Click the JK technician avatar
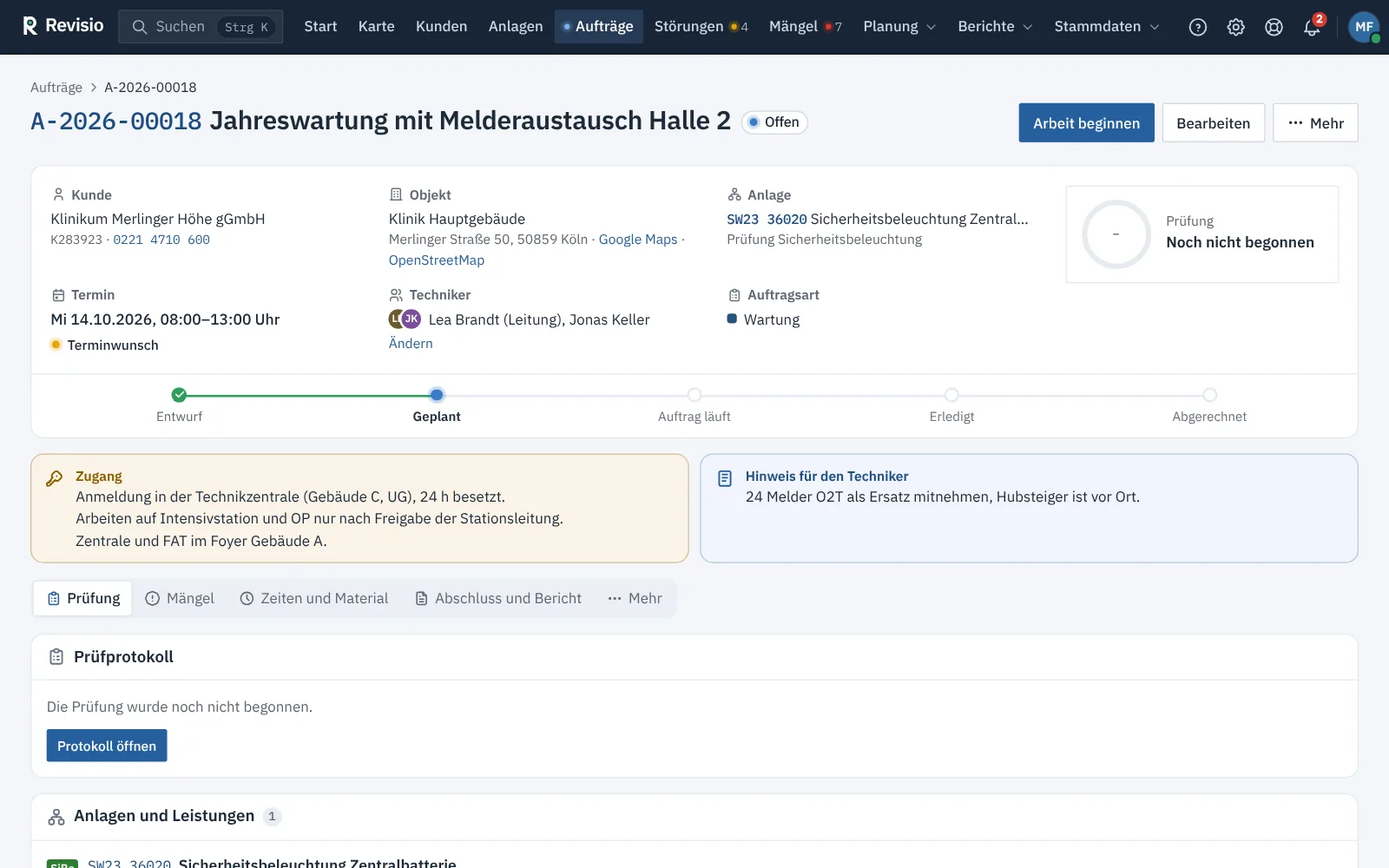Viewport: 1389px width, 868px height. point(411,319)
